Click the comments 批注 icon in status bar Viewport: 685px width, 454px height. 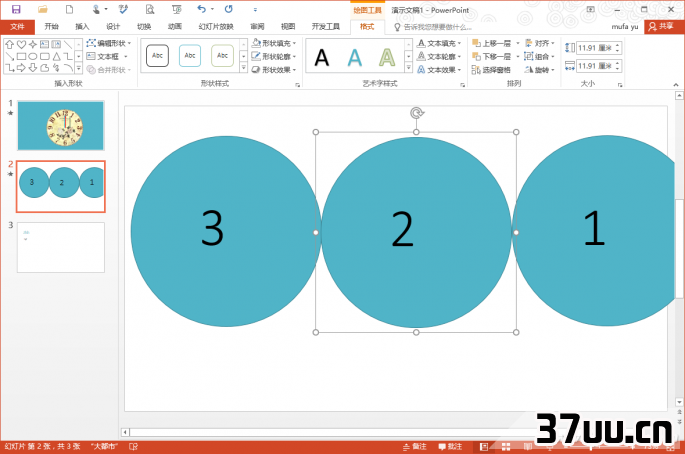[450, 447]
